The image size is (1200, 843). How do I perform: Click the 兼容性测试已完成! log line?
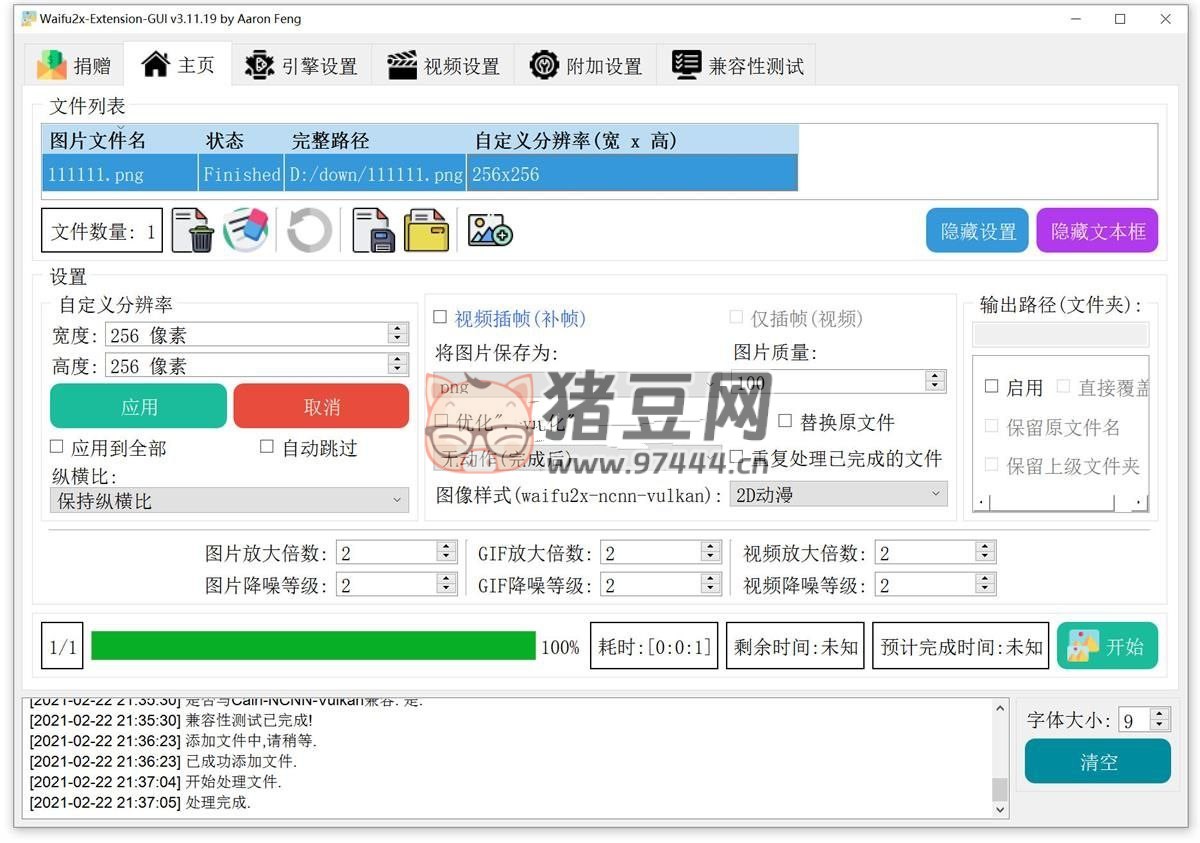coord(170,720)
